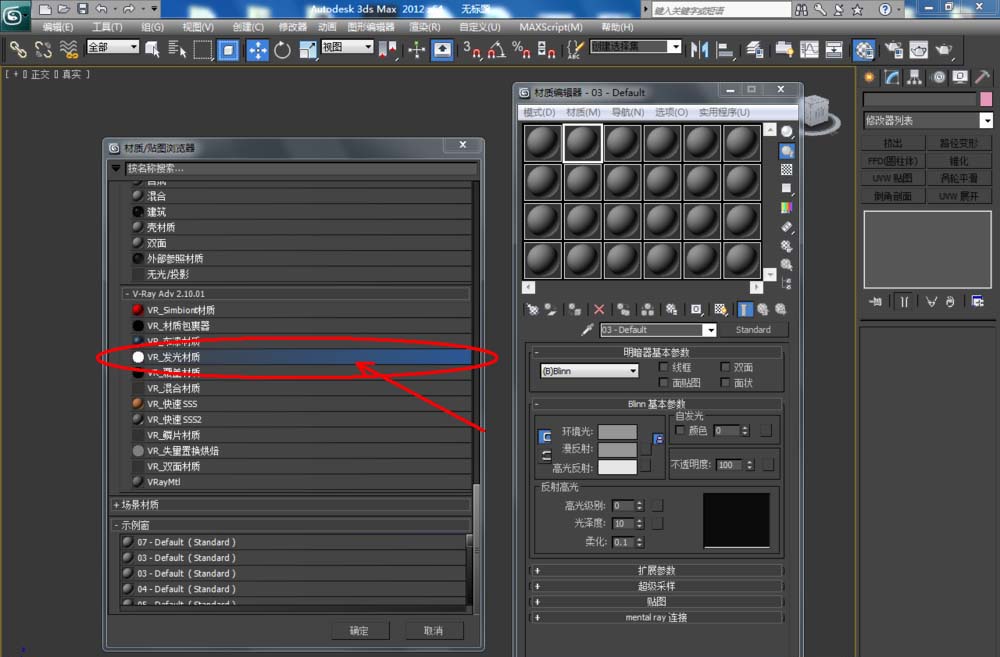Click red X reset material icon

click(x=599, y=310)
